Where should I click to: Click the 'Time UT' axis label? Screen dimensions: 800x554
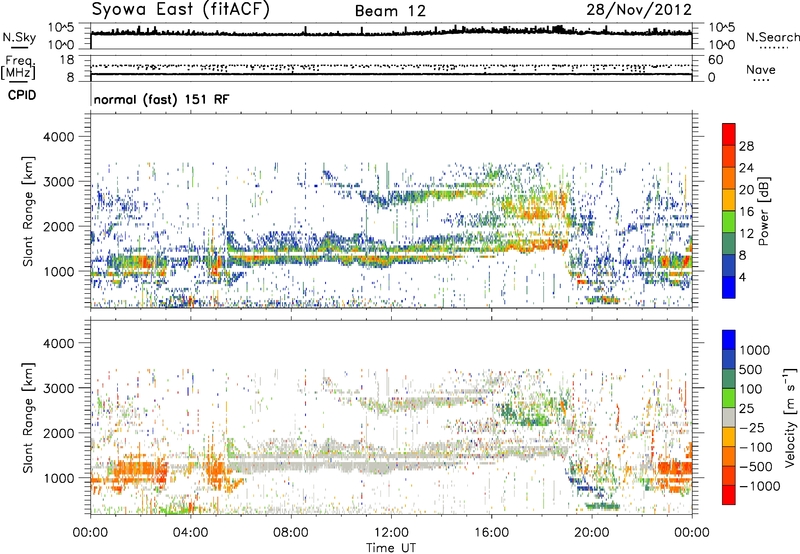click(x=391, y=548)
